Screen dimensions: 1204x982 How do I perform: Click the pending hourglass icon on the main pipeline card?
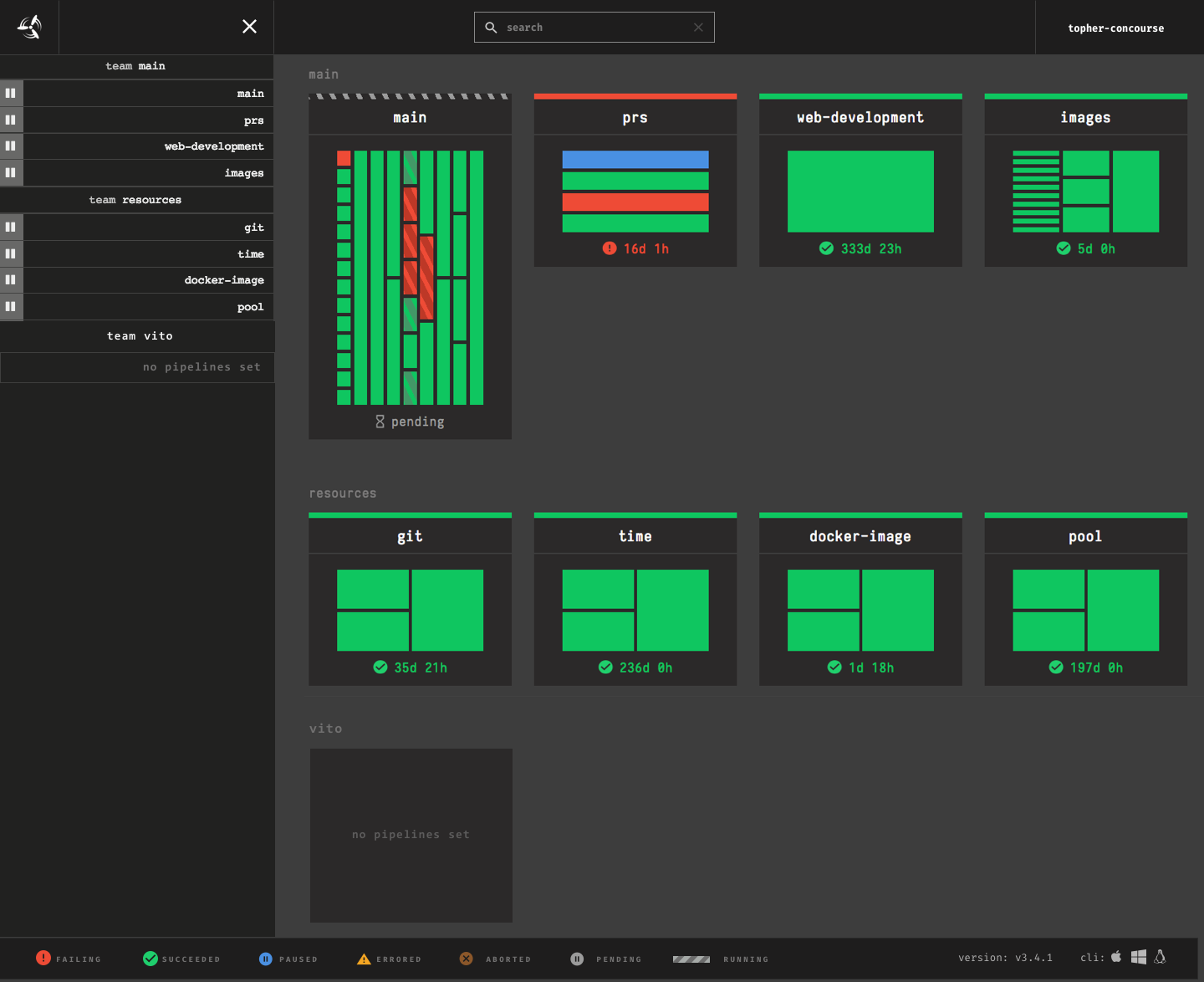pos(380,421)
